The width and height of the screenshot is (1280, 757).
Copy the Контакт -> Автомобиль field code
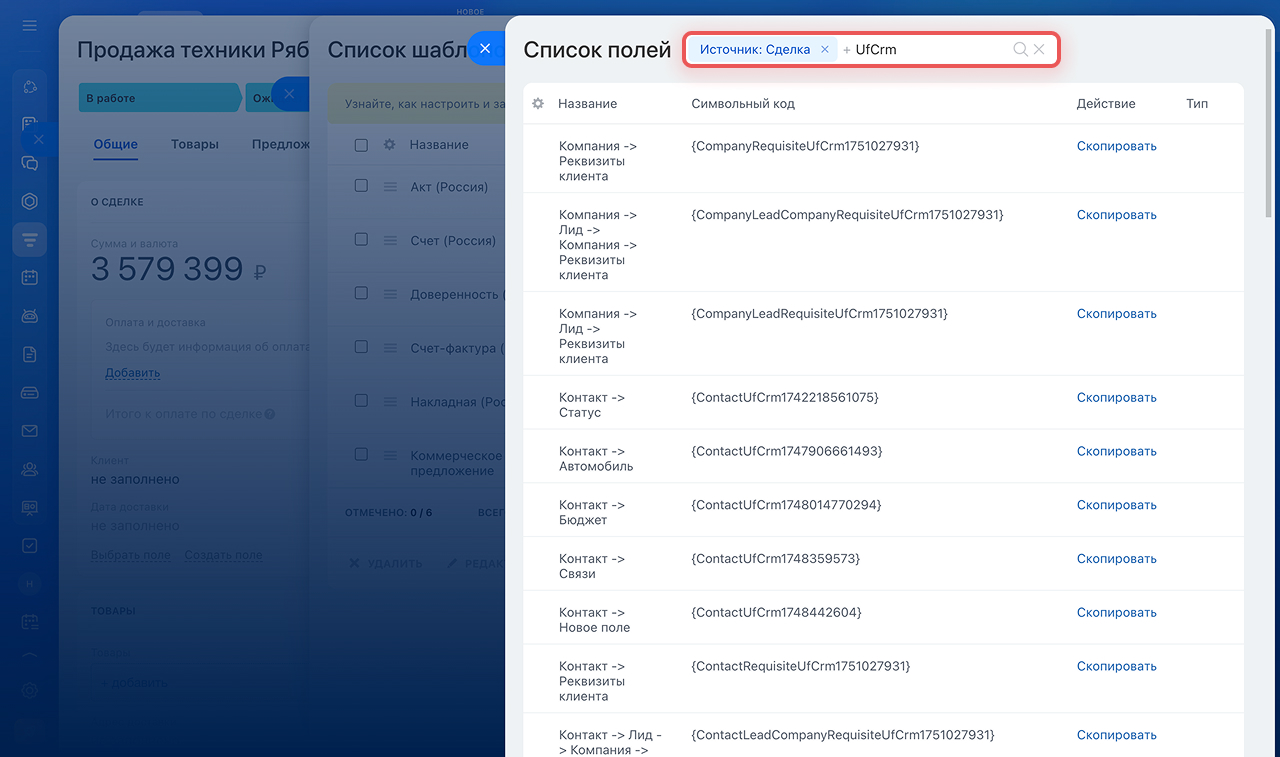click(x=1116, y=452)
